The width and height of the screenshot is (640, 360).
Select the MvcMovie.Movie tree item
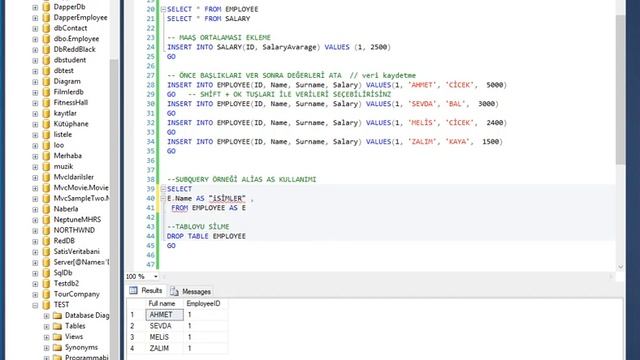pos(81,188)
